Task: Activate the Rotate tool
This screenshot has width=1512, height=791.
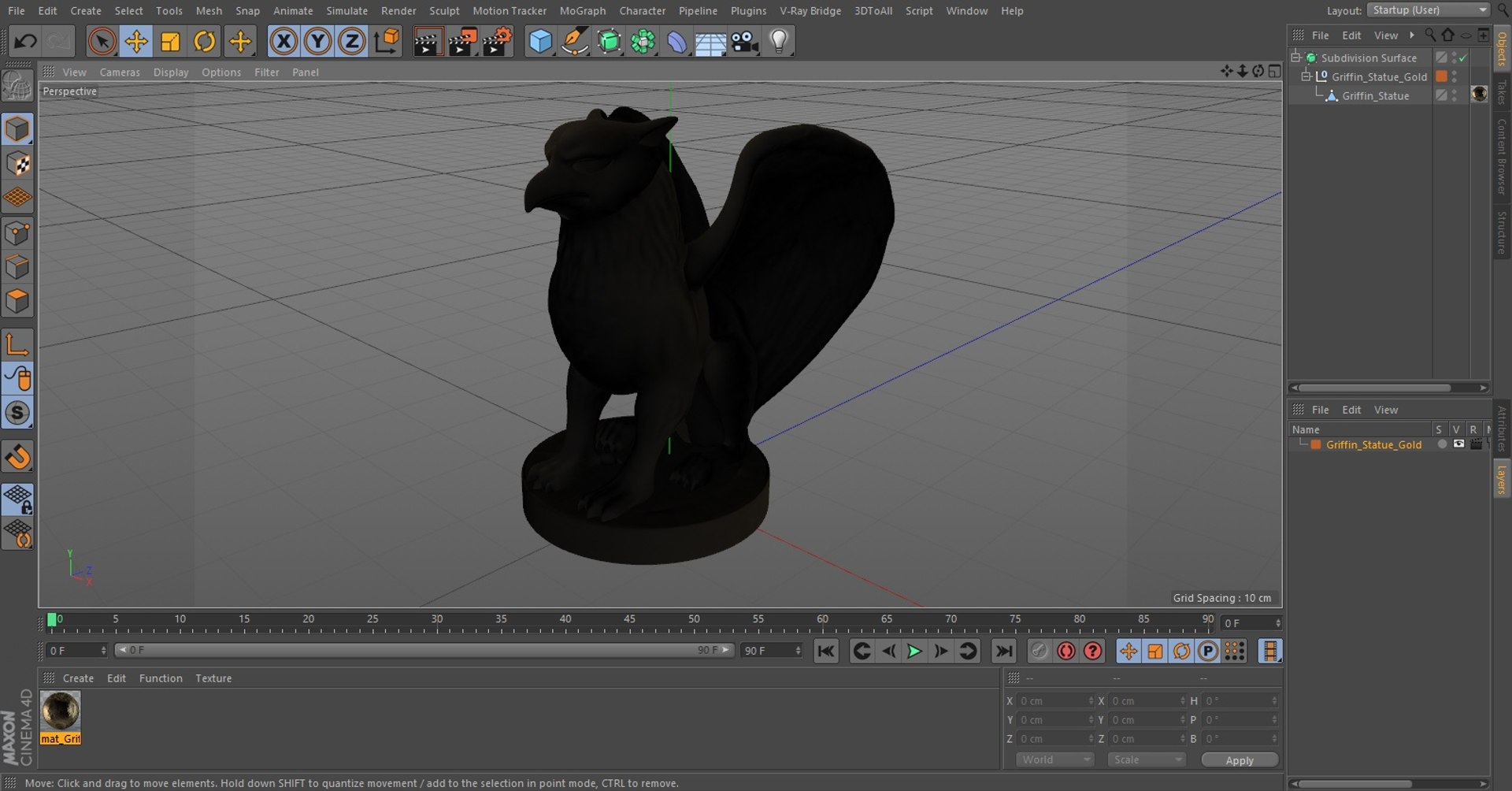Action: (205, 41)
